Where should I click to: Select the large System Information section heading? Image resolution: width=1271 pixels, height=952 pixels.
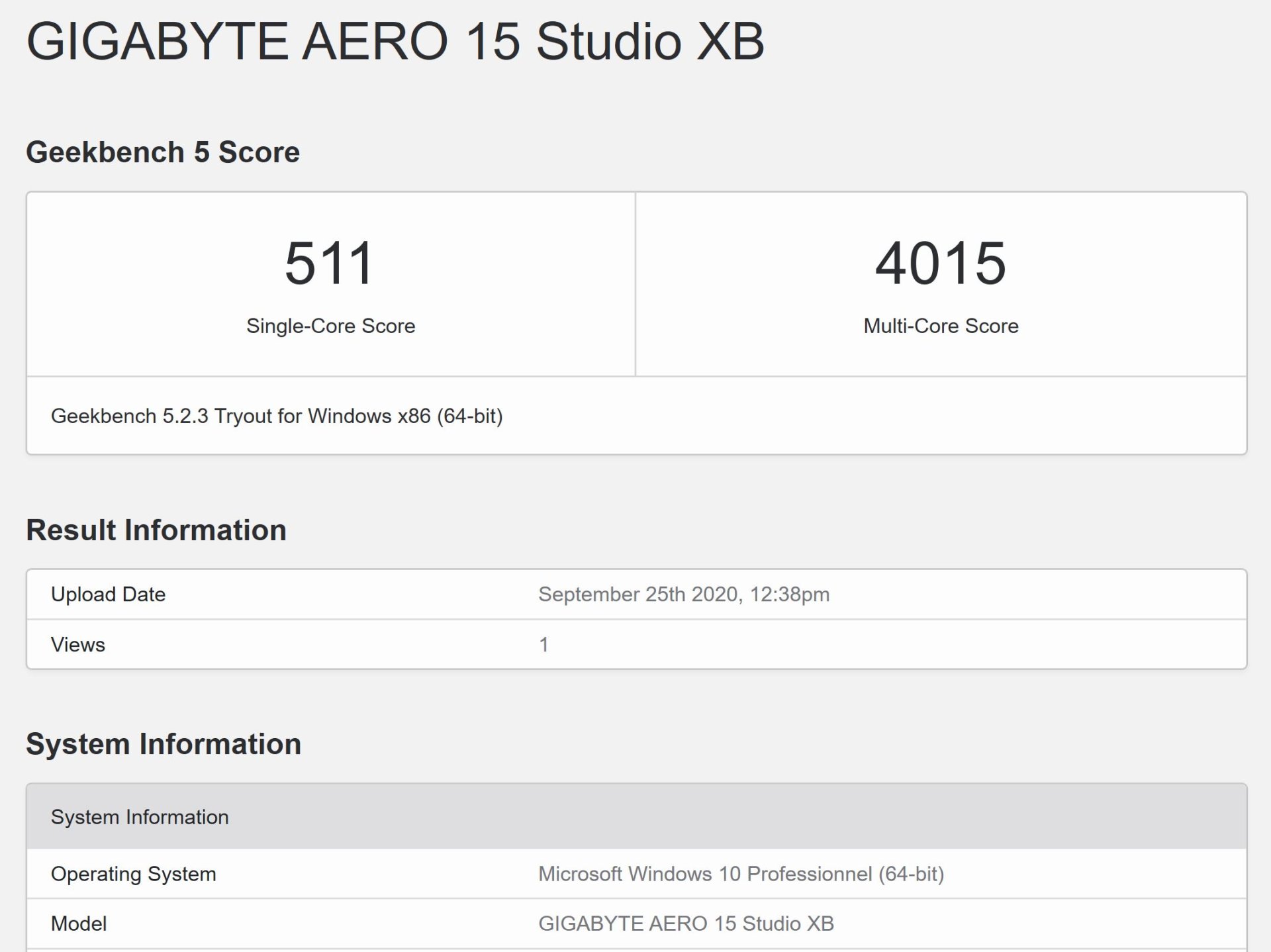(164, 744)
